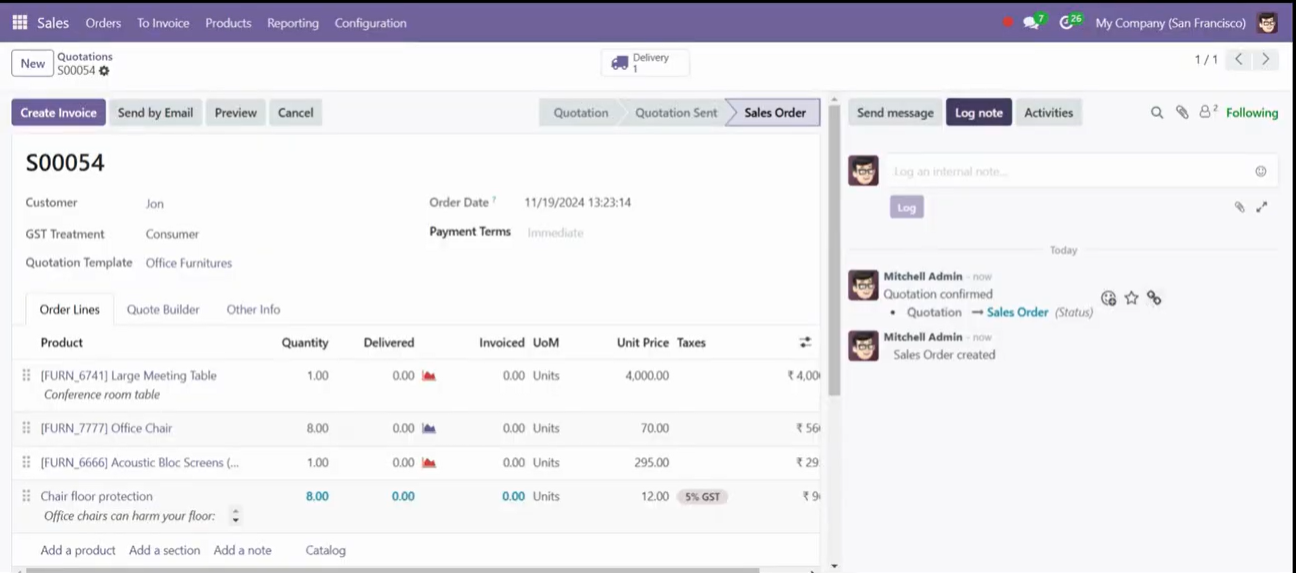This screenshot has height=573, width=1296.
Task: Switch to the Other Info tab
Action: click(253, 310)
